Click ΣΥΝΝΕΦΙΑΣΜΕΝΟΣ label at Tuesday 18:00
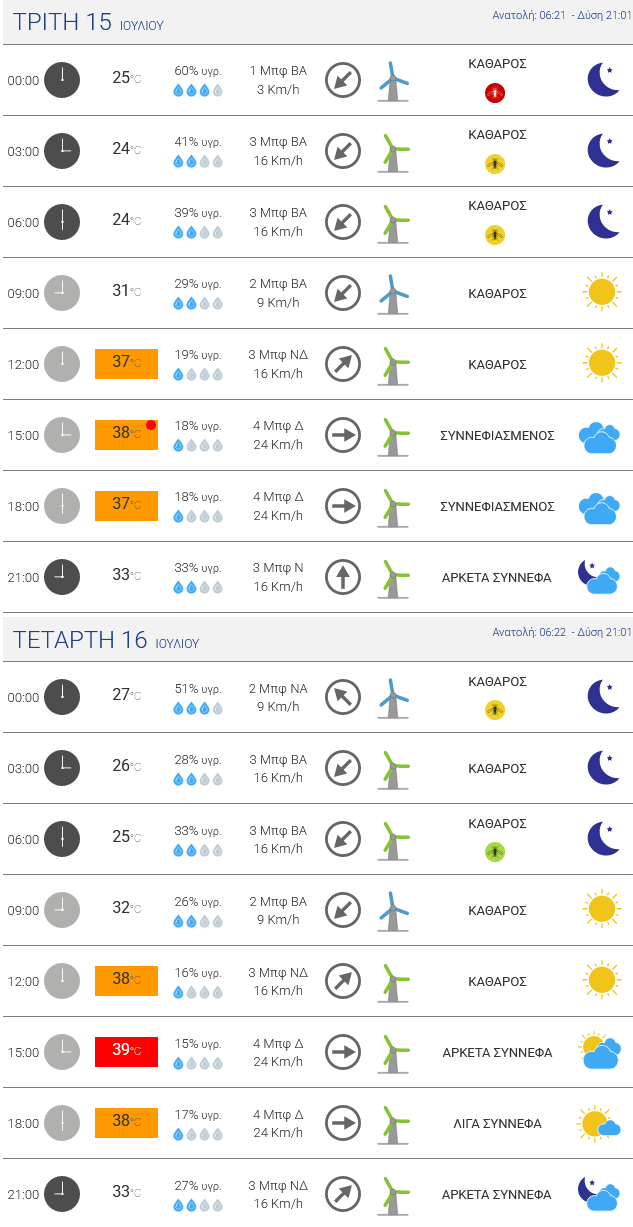The width and height of the screenshot is (633, 1227). 497,506
